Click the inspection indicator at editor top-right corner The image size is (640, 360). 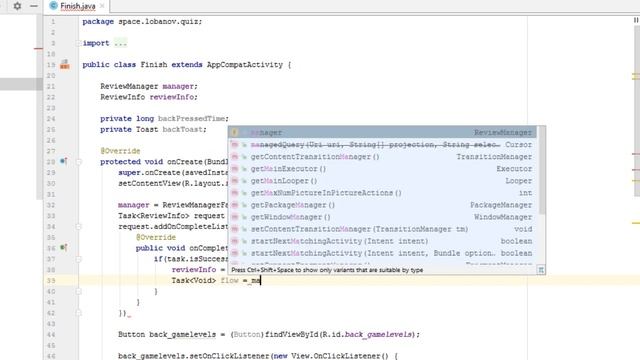click(636, 20)
